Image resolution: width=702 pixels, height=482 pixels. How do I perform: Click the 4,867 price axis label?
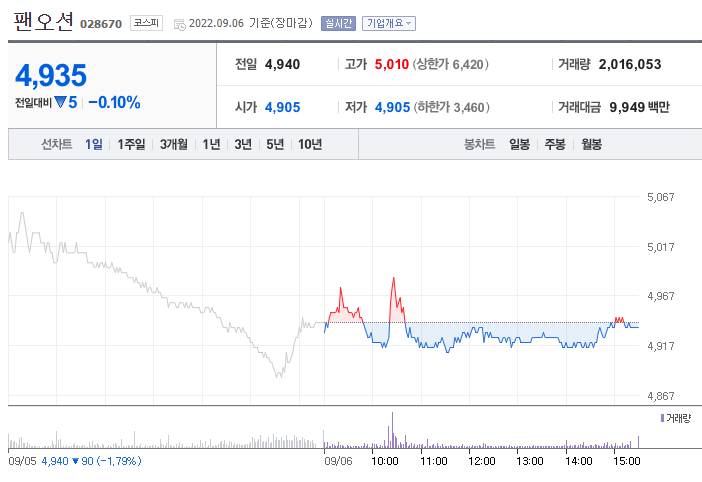pos(660,396)
